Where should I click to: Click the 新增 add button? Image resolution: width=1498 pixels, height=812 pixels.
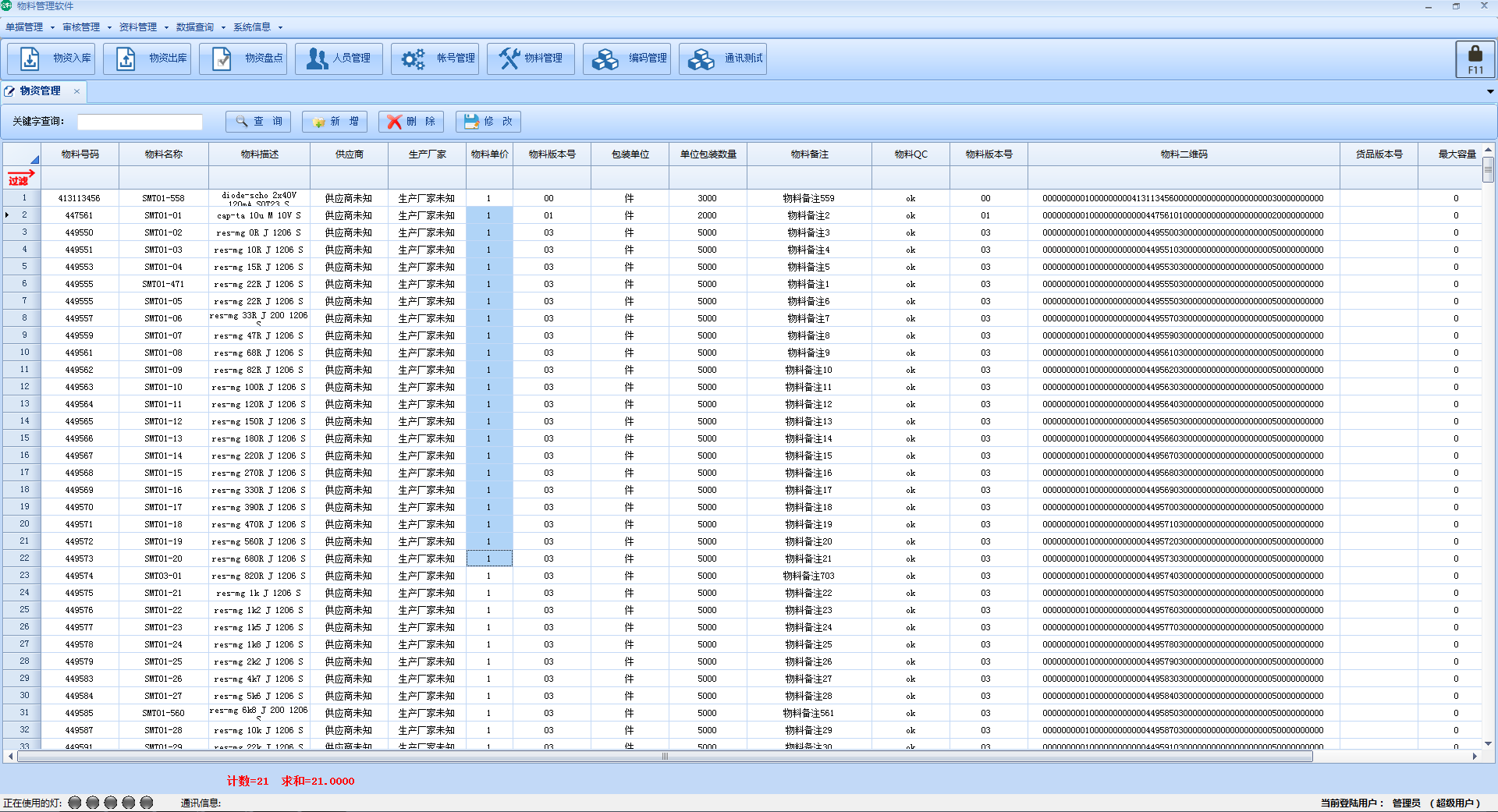(x=335, y=122)
